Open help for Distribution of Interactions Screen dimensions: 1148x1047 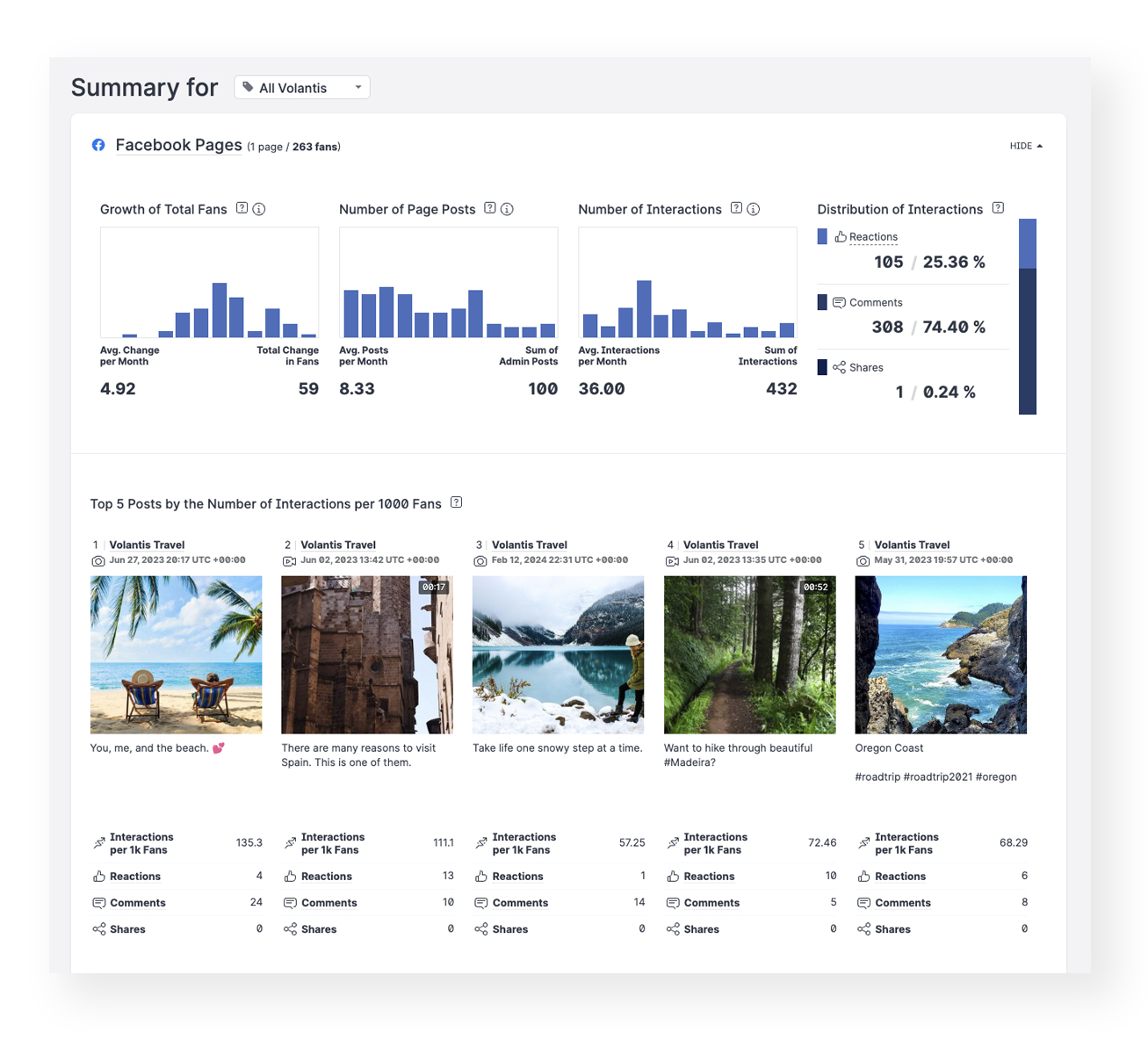pos(998,208)
